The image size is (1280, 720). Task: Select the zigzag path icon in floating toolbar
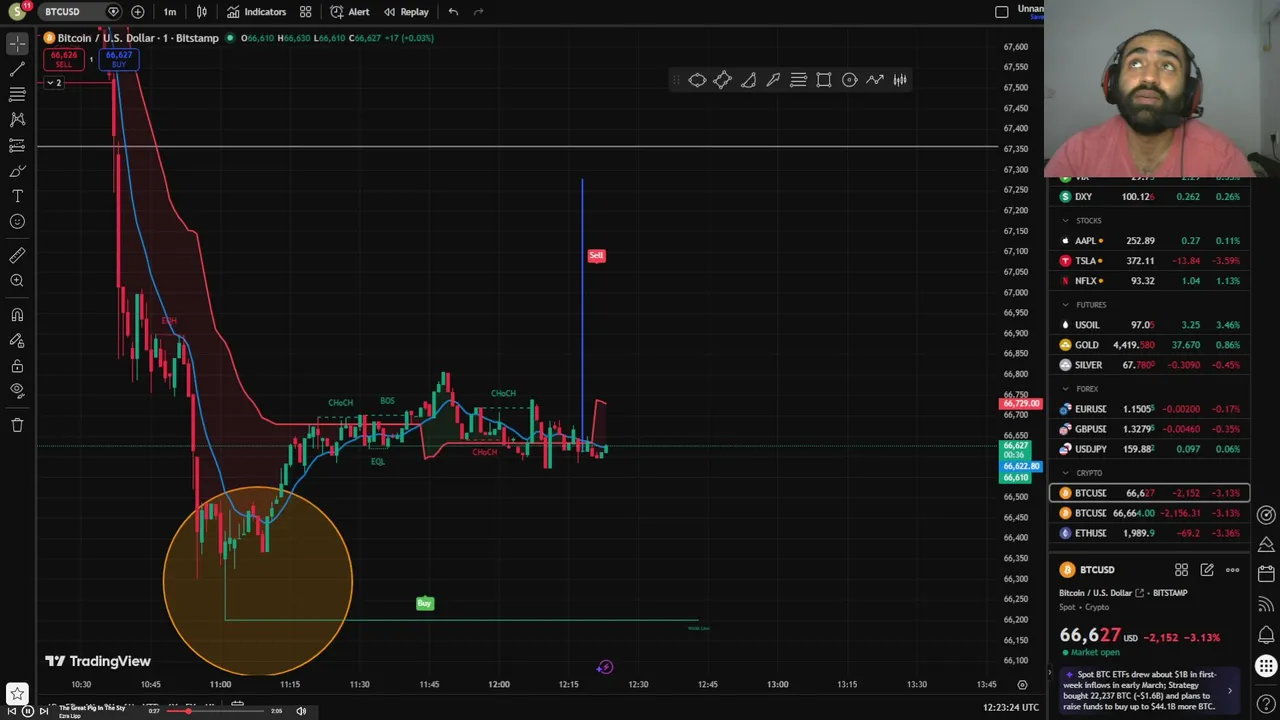pyautogui.click(x=875, y=80)
